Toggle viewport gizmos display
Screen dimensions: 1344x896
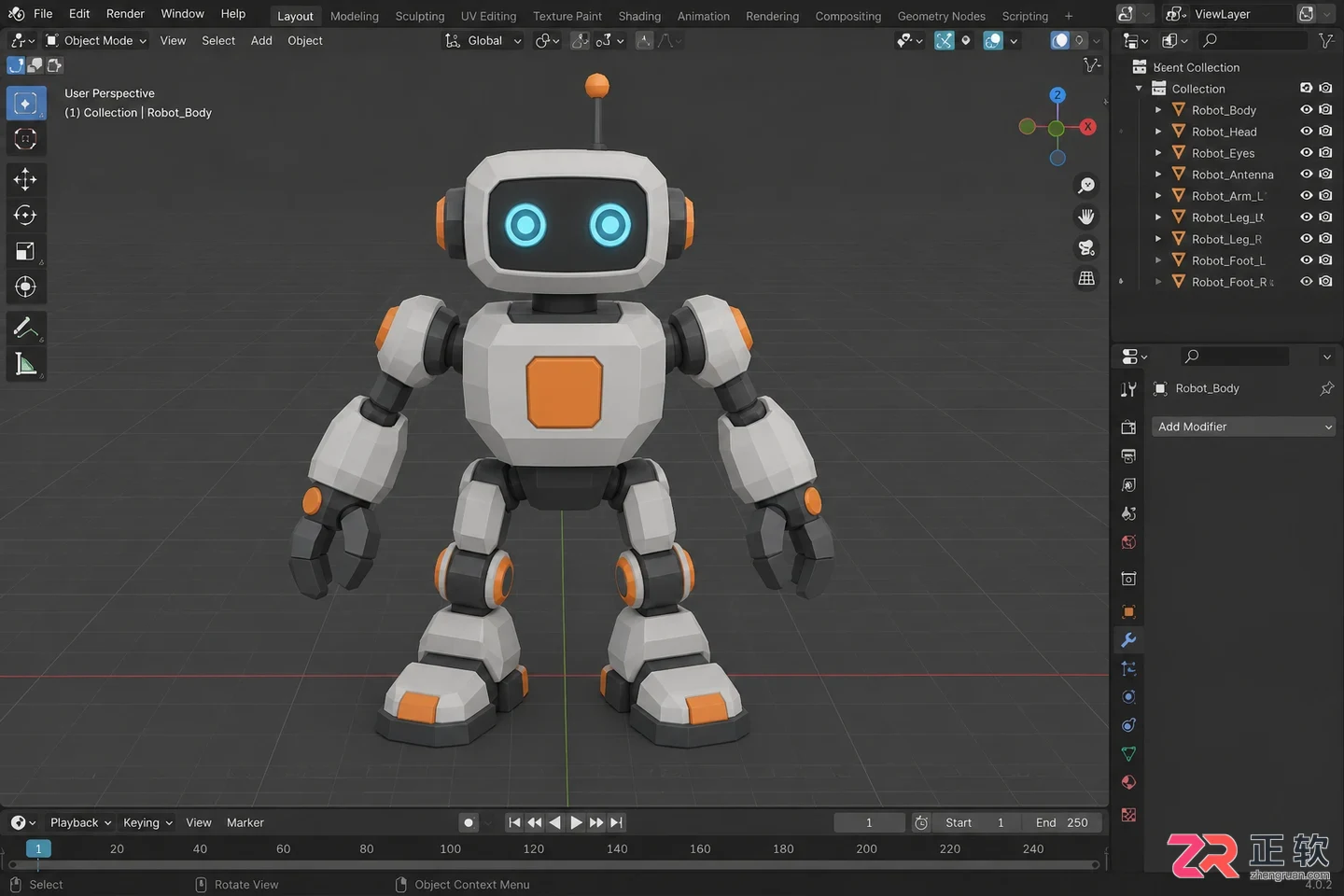[x=945, y=41]
